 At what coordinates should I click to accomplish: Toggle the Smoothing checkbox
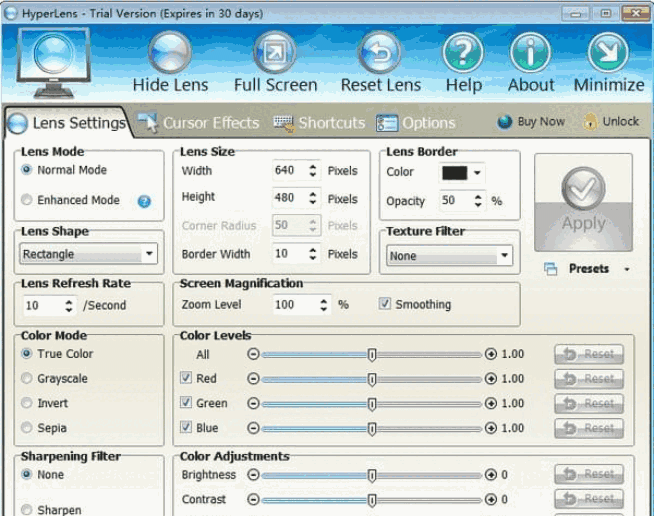coord(385,304)
